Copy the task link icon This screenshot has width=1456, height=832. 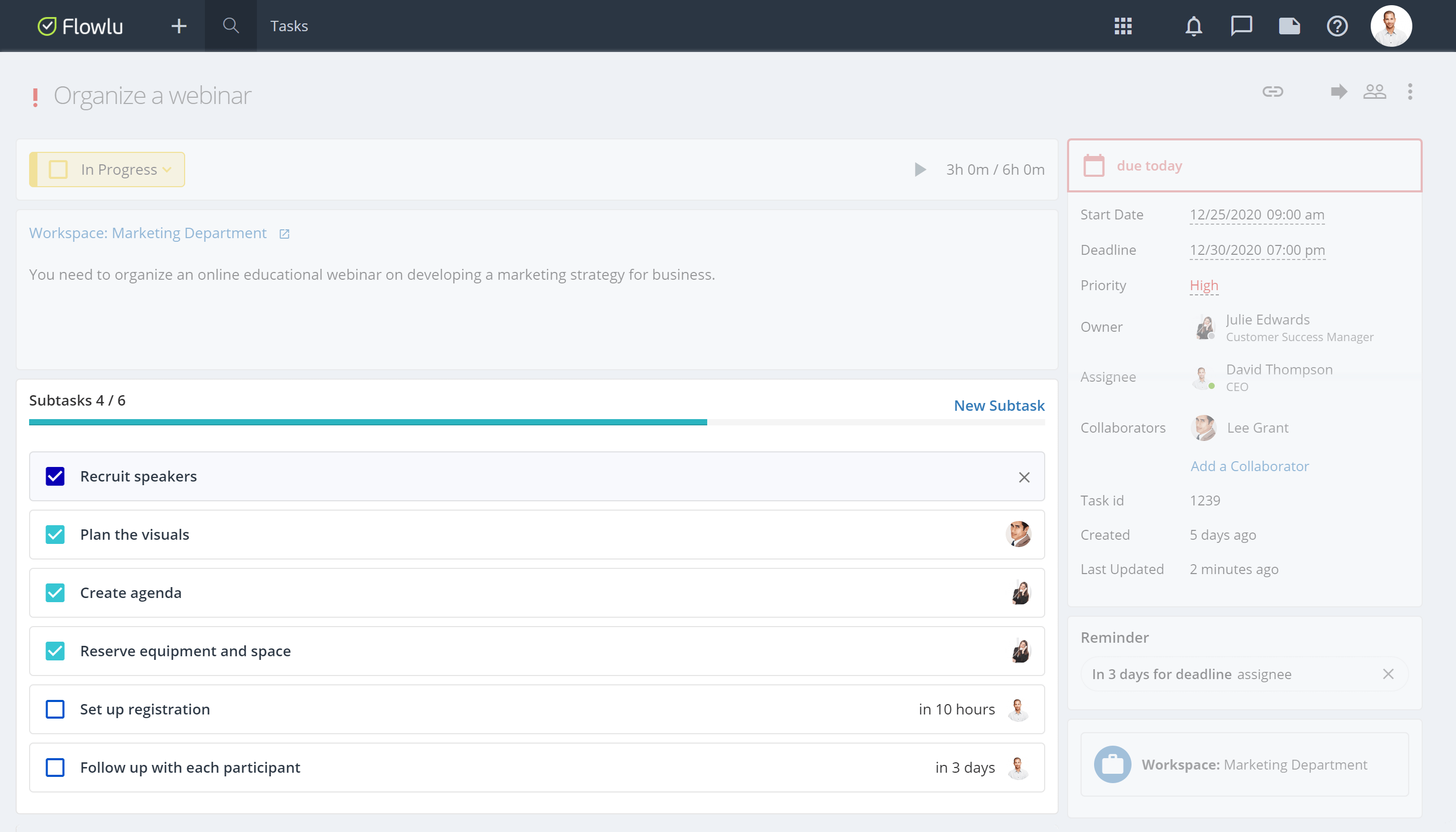click(1272, 92)
